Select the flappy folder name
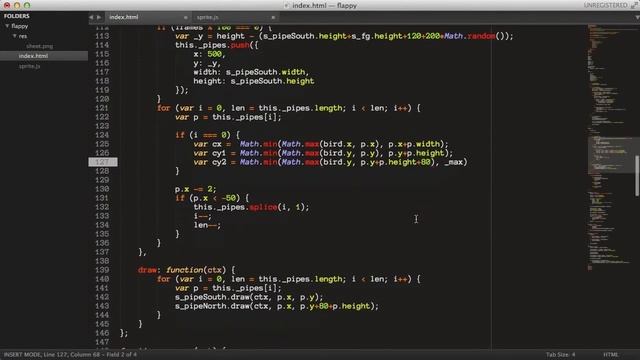The image size is (640, 360). coord(20,26)
